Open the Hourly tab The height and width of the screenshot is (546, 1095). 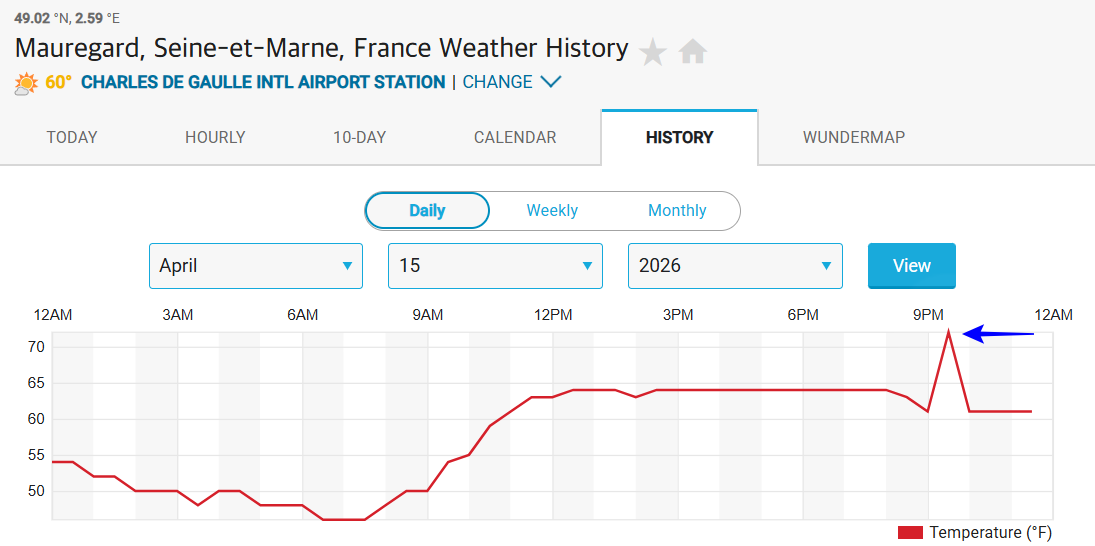tap(215, 138)
